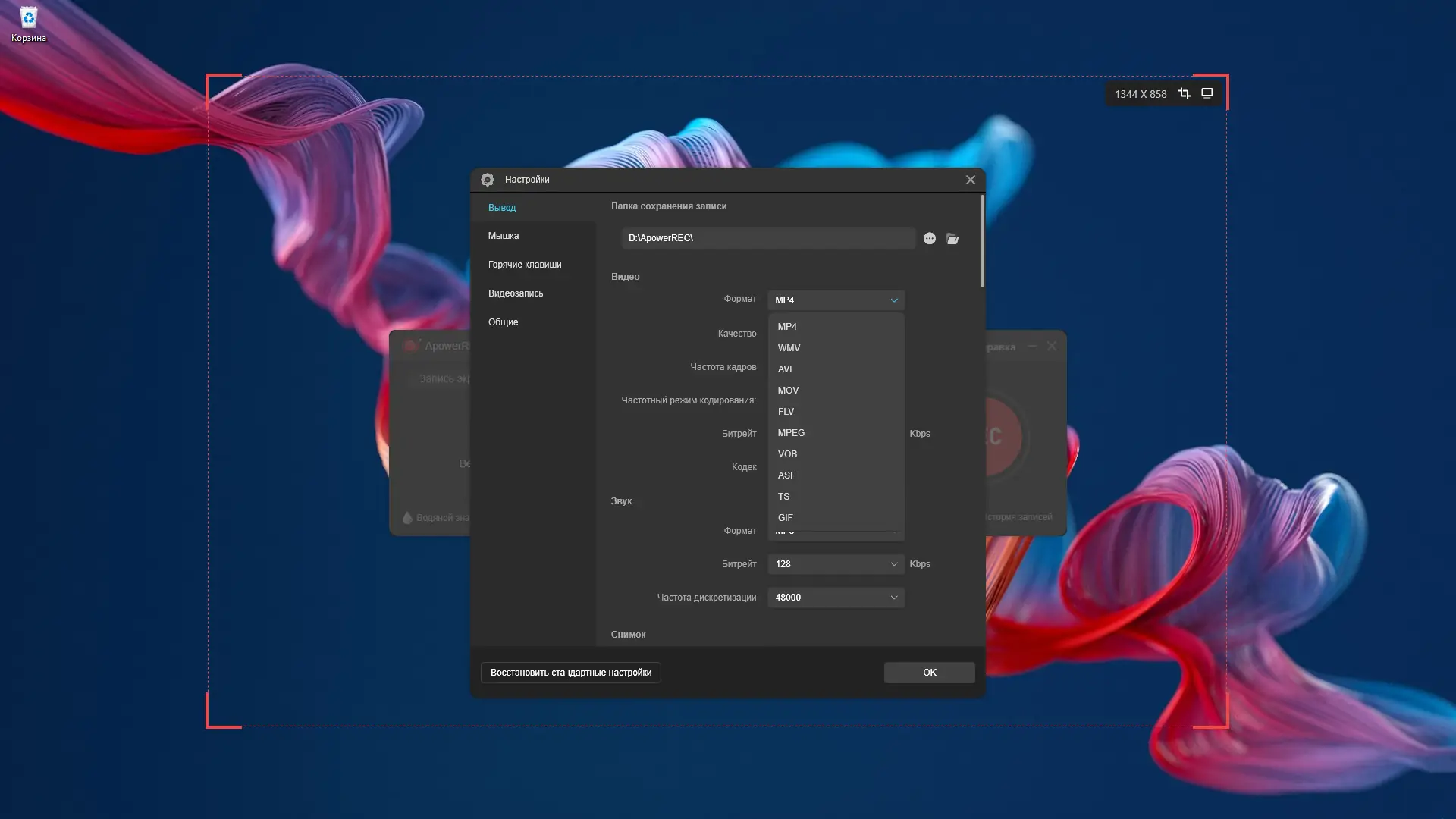
Task: Choose GIF from format list
Action: click(785, 518)
